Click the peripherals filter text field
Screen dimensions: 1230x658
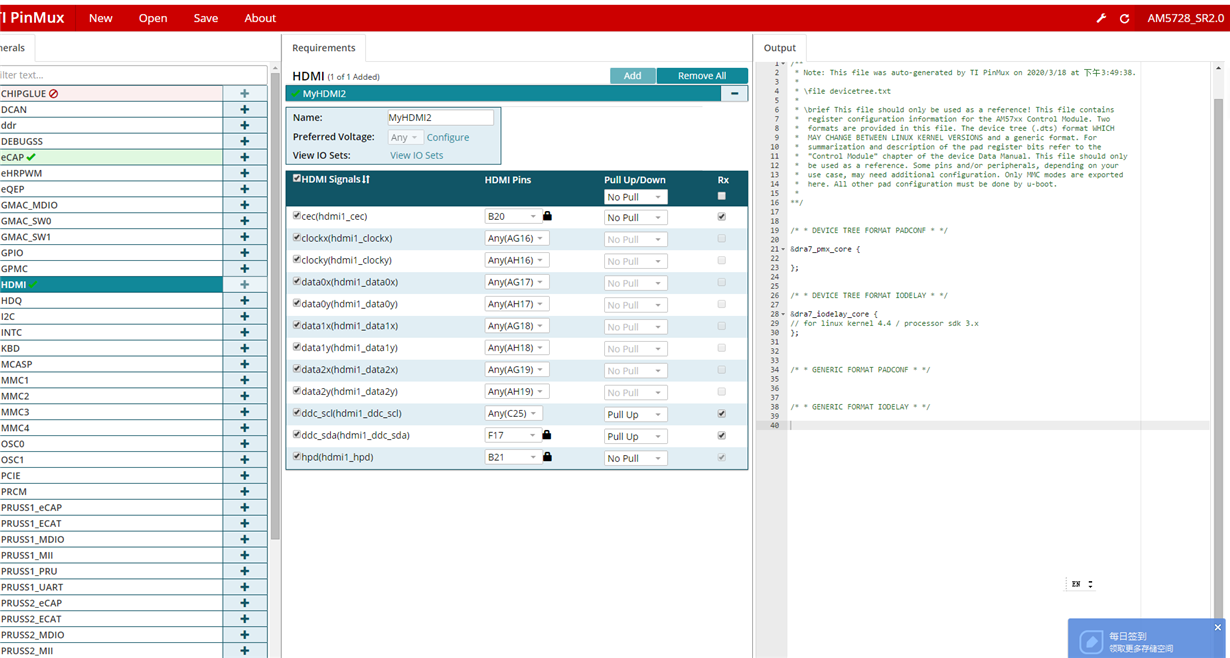point(133,75)
